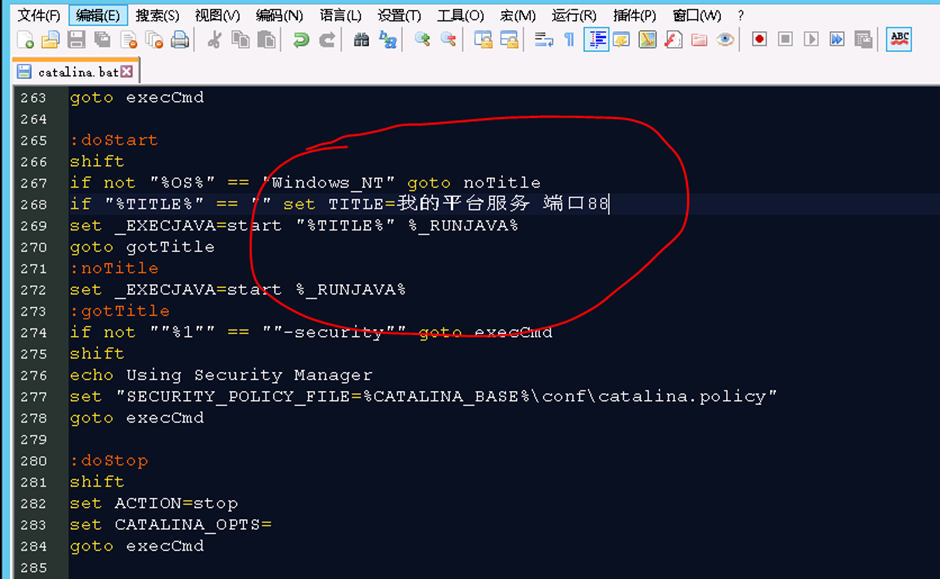The width and height of the screenshot is (940, 579).
Task: Toggle show all characters pilcrow icon
Action: pos(570,40)
